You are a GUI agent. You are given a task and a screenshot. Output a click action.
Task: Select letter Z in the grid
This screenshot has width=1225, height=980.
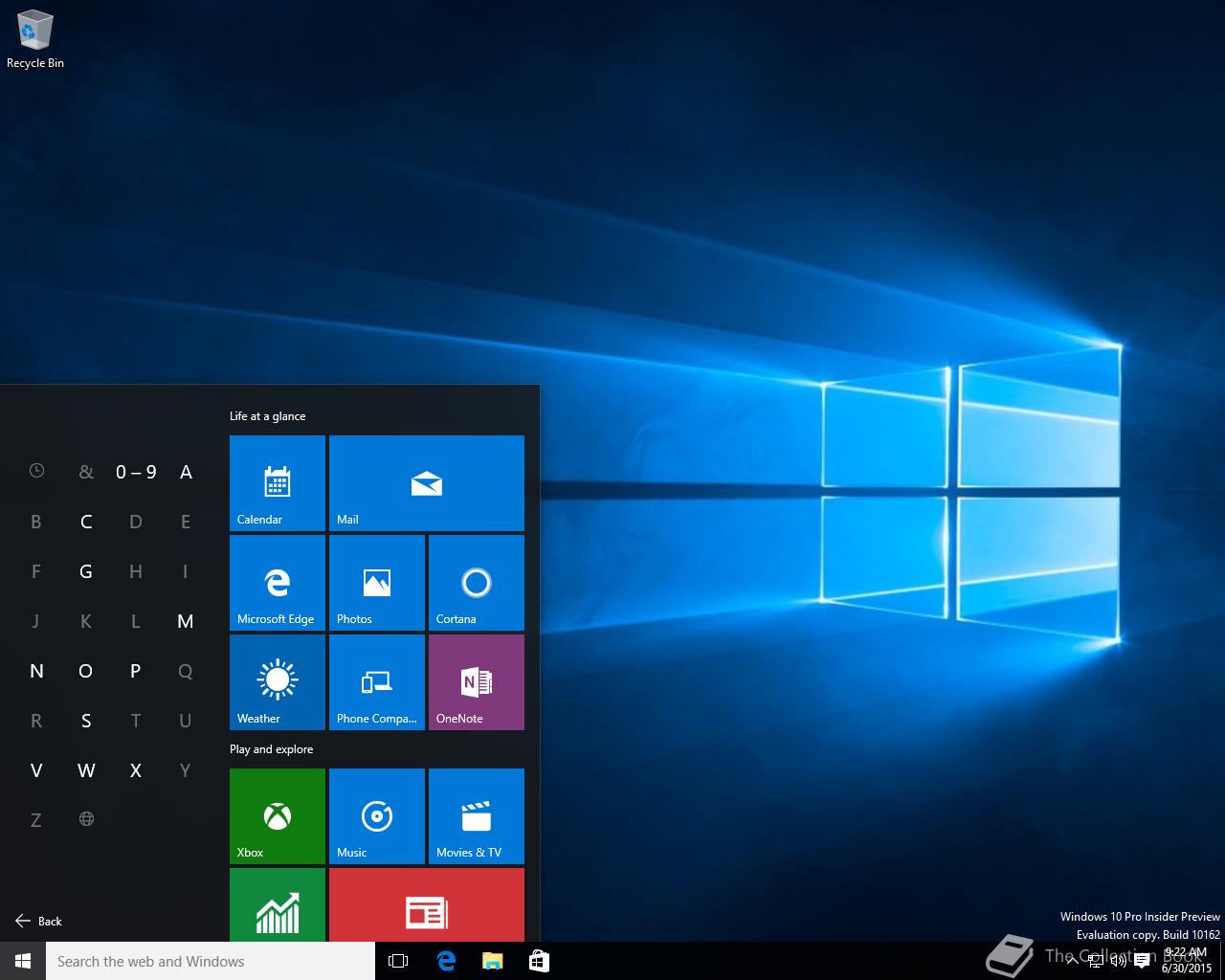tap(36, 820)
